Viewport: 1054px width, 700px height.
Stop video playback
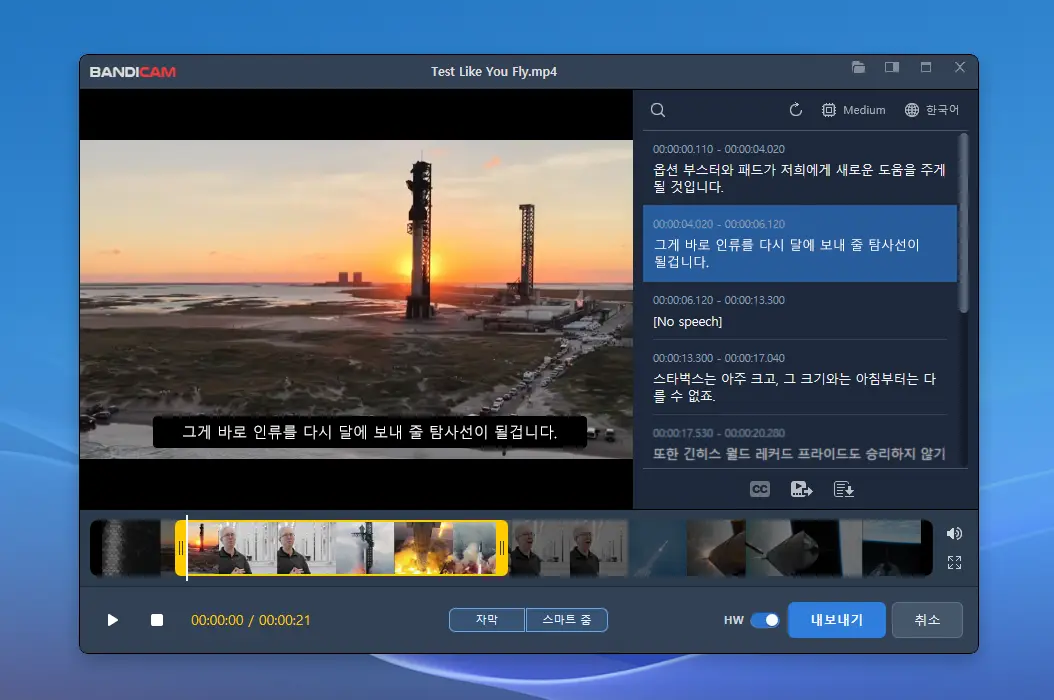click(x=157, y=620)
